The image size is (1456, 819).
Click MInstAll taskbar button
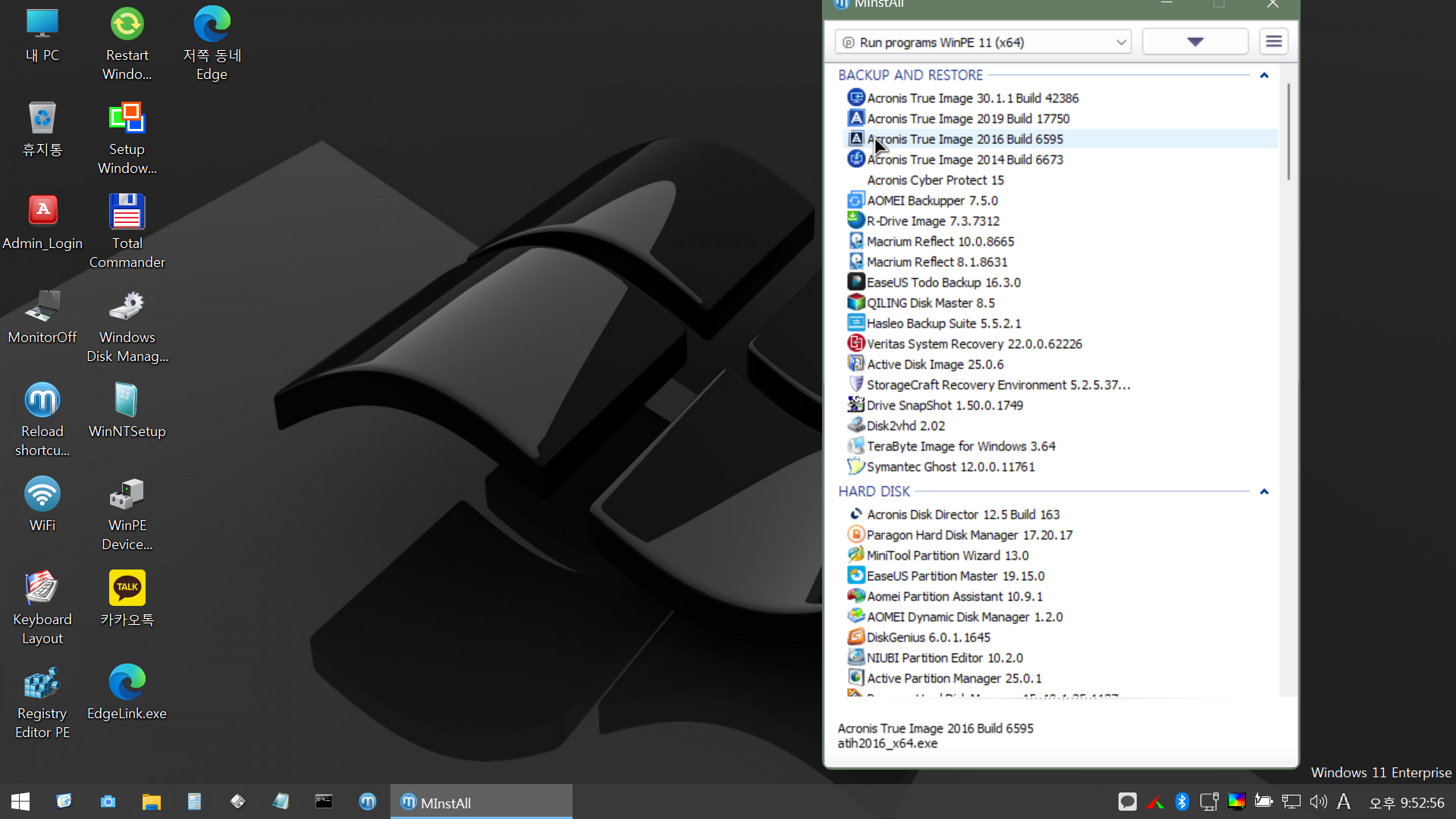pos(481,802)
